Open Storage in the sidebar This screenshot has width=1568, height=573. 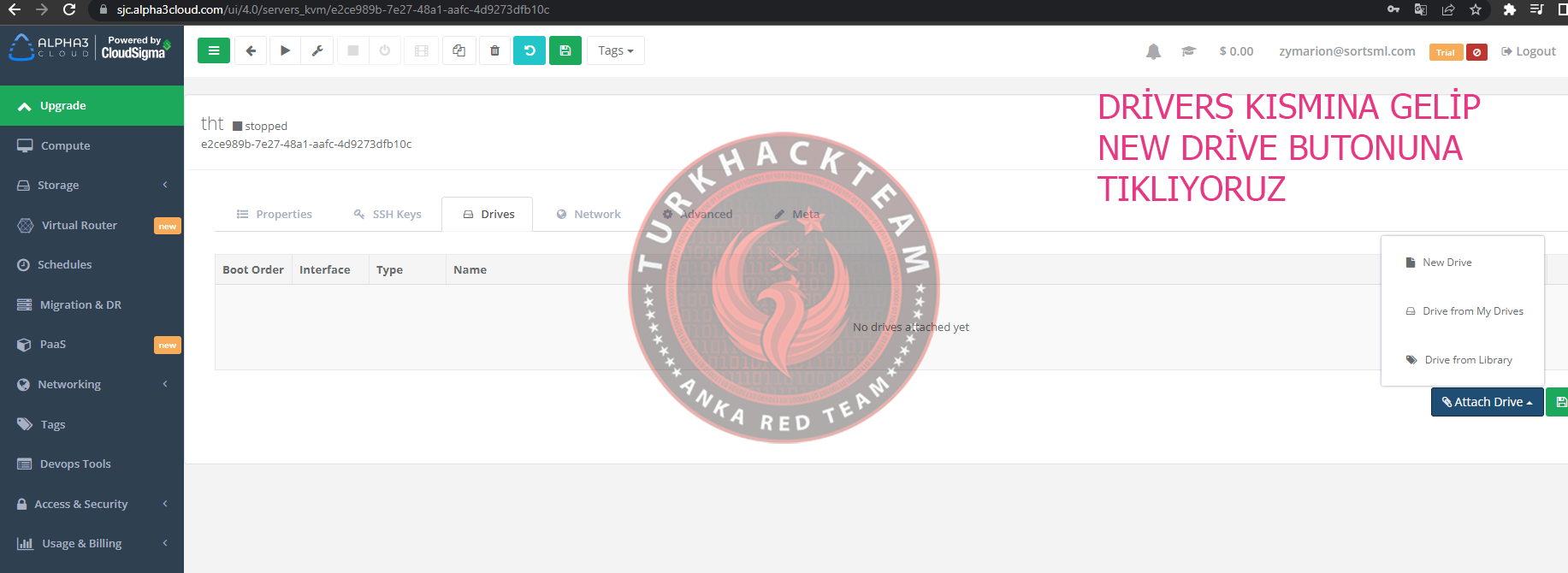[92, 185]
